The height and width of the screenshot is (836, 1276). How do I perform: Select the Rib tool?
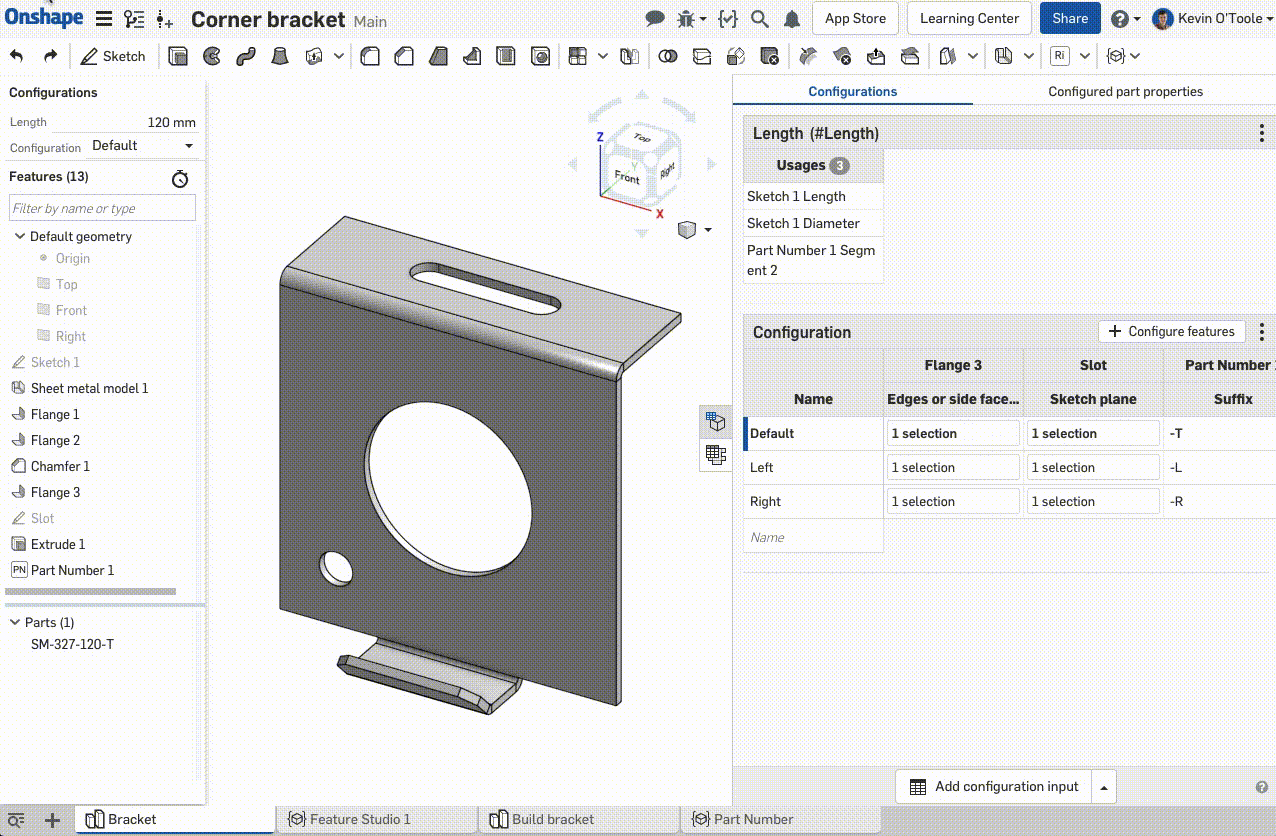[472, 56]
